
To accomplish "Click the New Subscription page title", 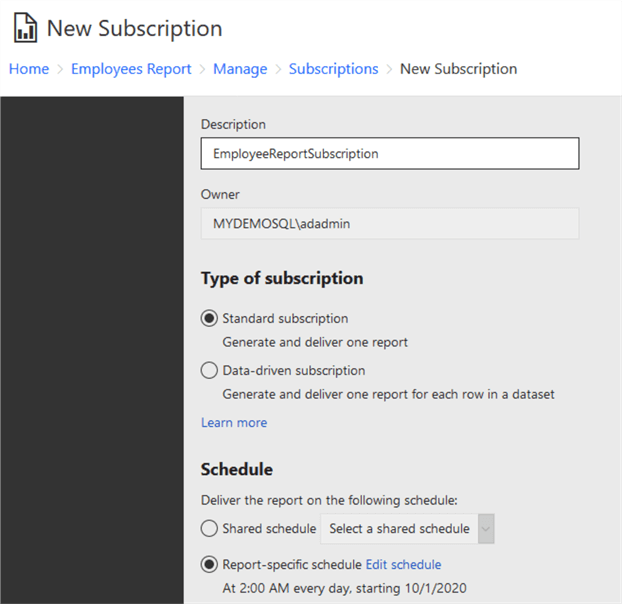I will (134, 28).
